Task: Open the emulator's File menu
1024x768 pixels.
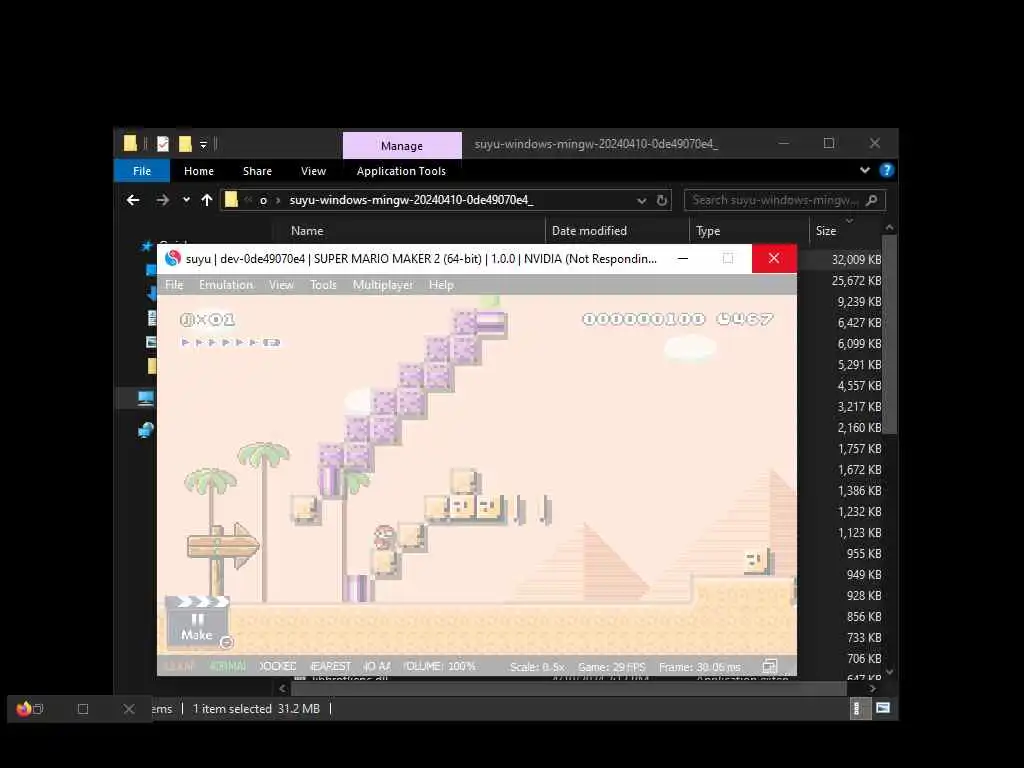Action: coord(174,285)
